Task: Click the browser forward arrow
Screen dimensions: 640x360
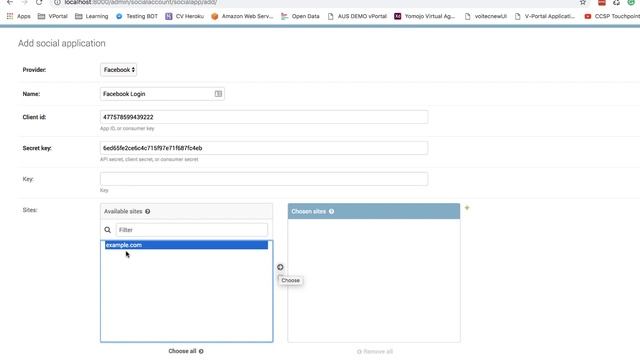Action: coord(24,2)
